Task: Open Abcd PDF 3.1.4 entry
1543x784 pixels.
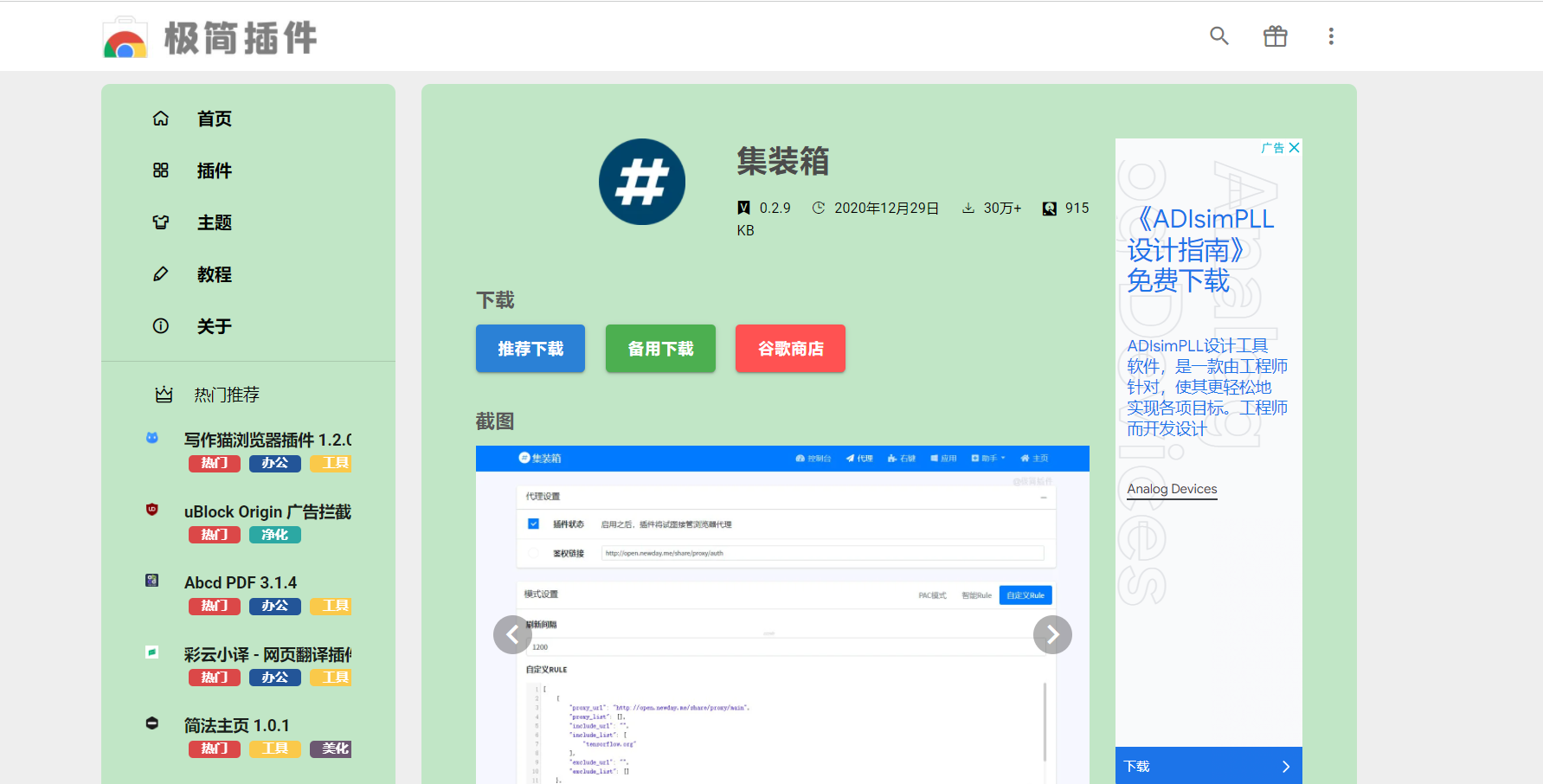Action: [x=241, y=582]
